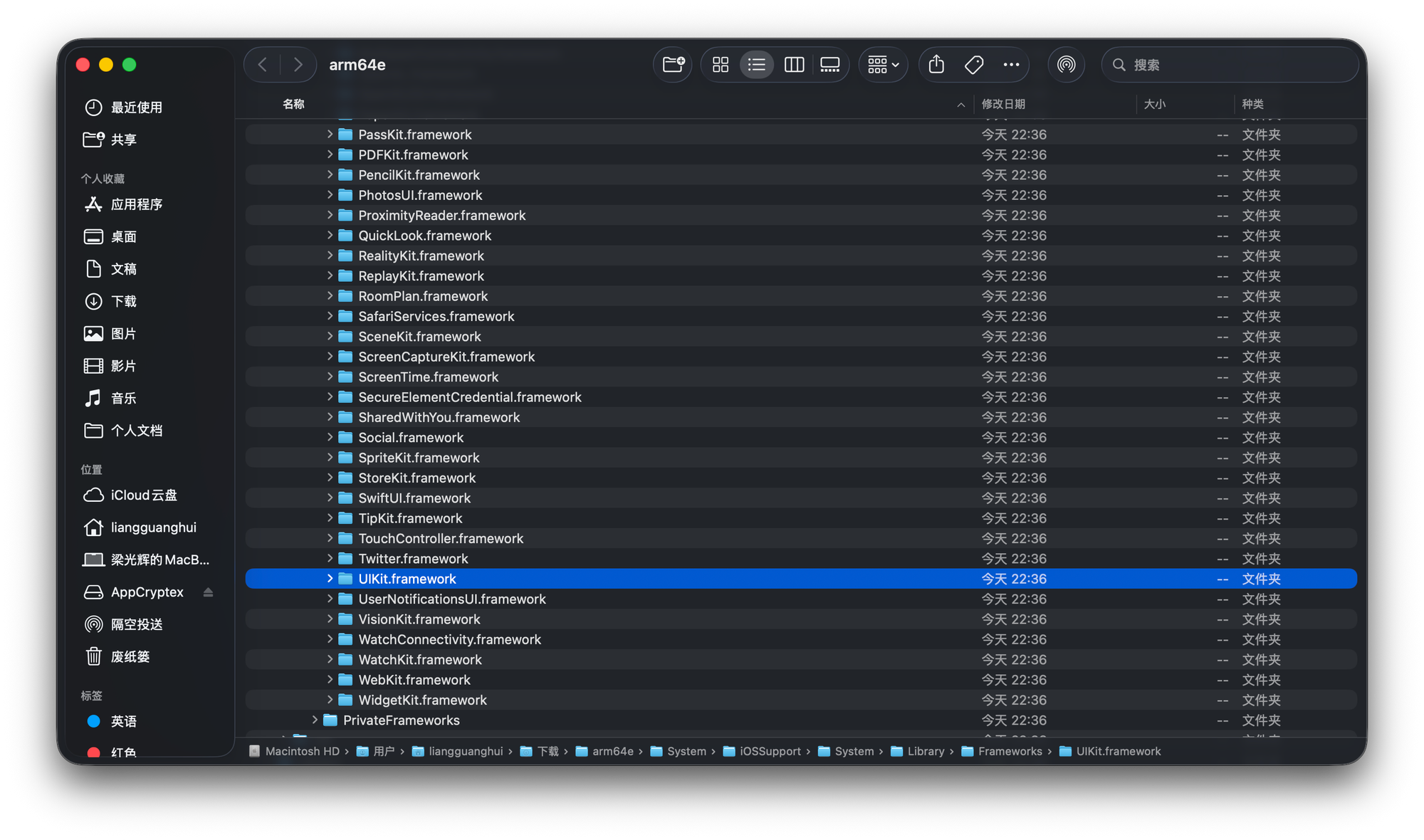Go to Macintosh HD in path bar

click(294, 751)
